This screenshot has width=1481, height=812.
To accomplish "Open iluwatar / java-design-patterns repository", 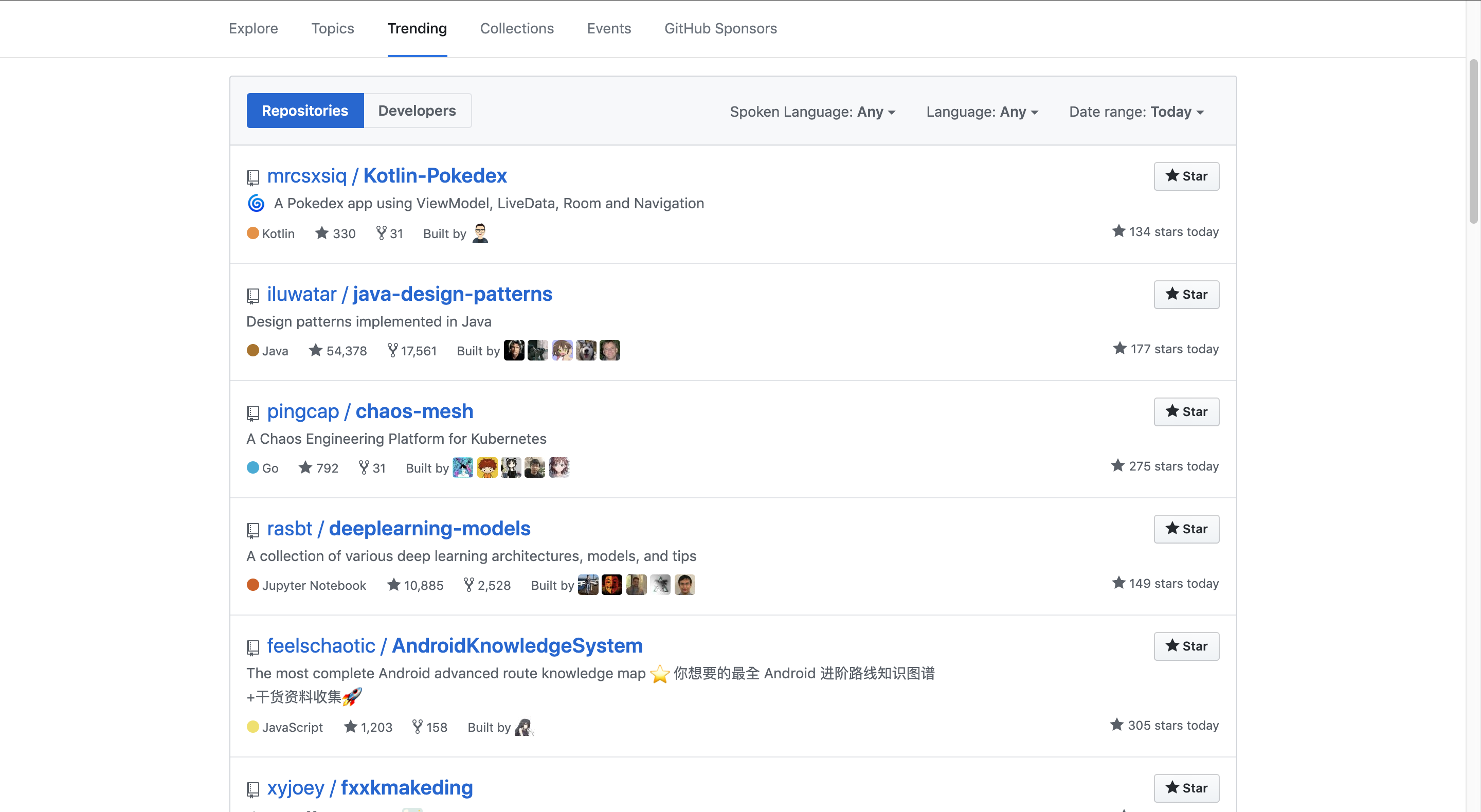I will (409, 294).
